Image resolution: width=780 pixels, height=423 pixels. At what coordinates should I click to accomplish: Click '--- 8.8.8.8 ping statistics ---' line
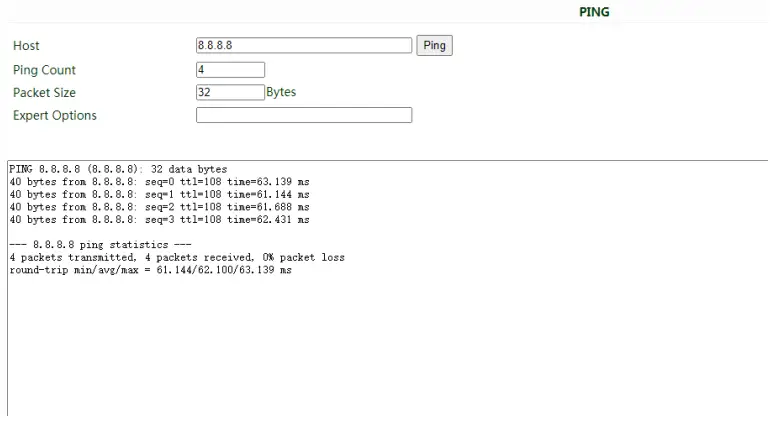[100, 245]
